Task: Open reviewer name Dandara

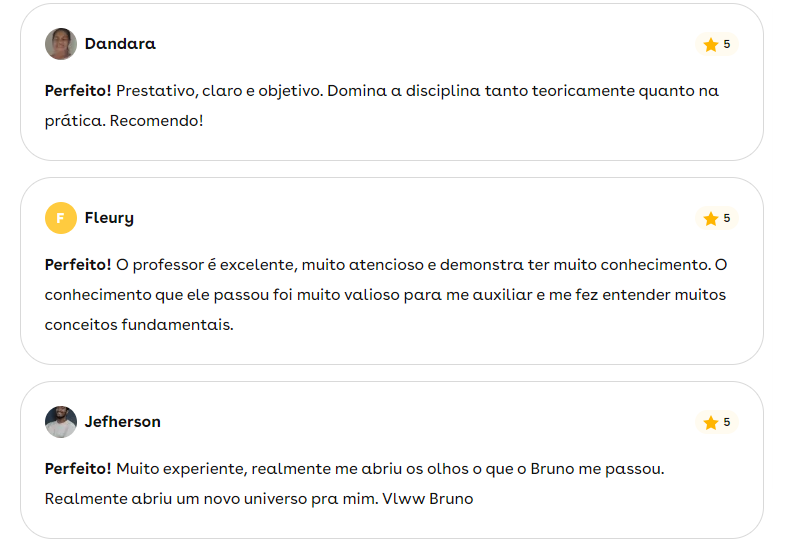Action: [120, 44]
